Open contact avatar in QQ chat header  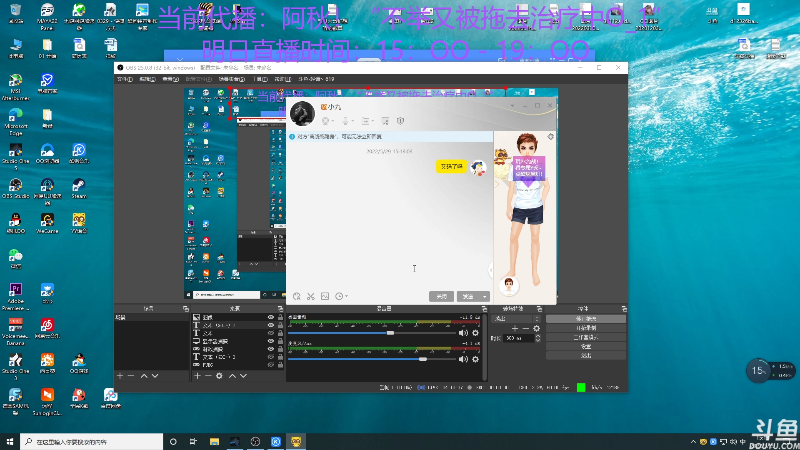coord(302,113)
